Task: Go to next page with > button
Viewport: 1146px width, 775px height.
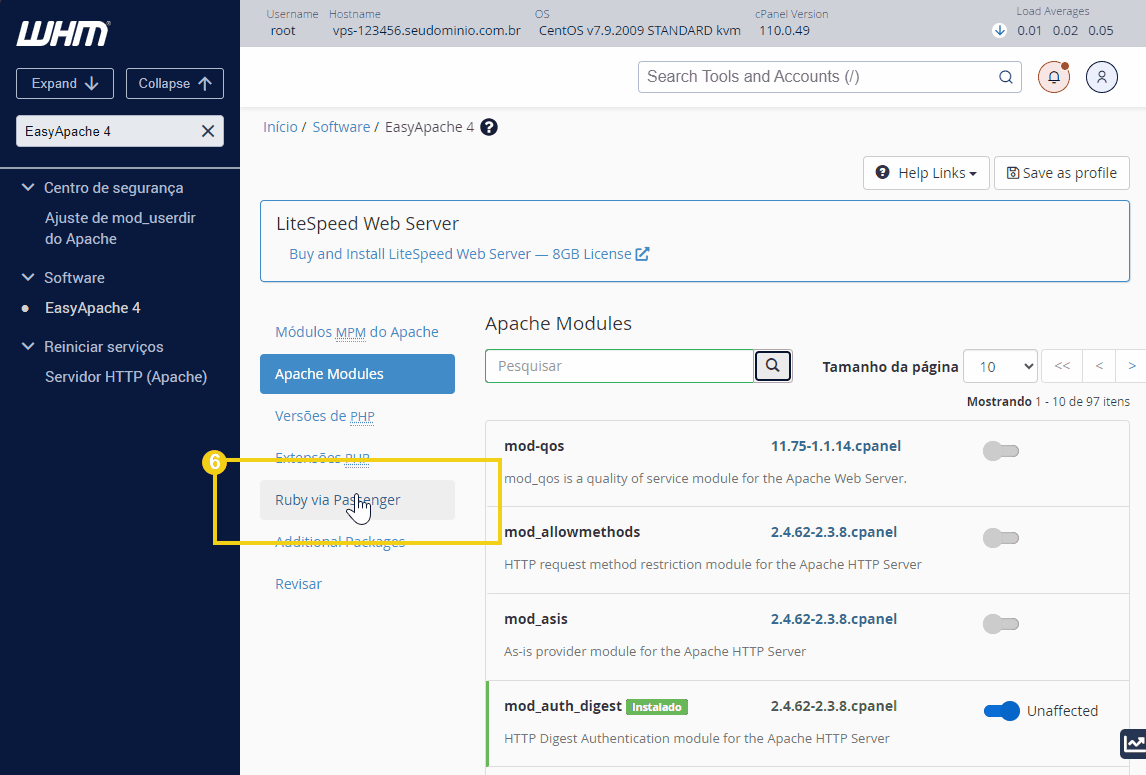Action: 1131,366
